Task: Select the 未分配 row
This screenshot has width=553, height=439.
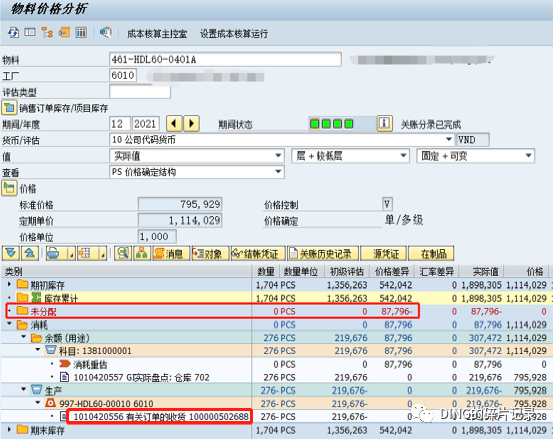Action: 275,311
